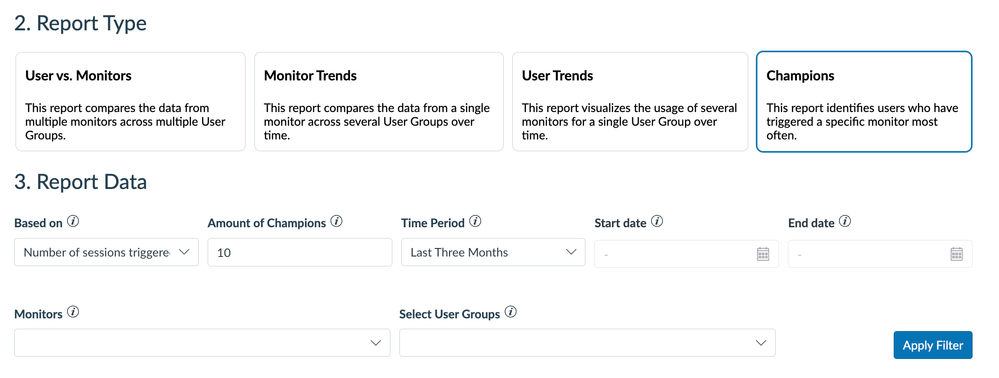
Task: Open the Start date calendar icon
Action: coord(763,254)
